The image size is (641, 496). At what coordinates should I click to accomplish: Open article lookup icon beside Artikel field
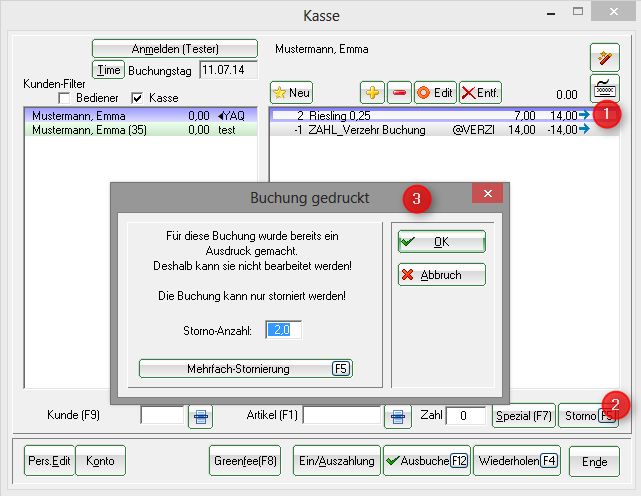[399, 415]
